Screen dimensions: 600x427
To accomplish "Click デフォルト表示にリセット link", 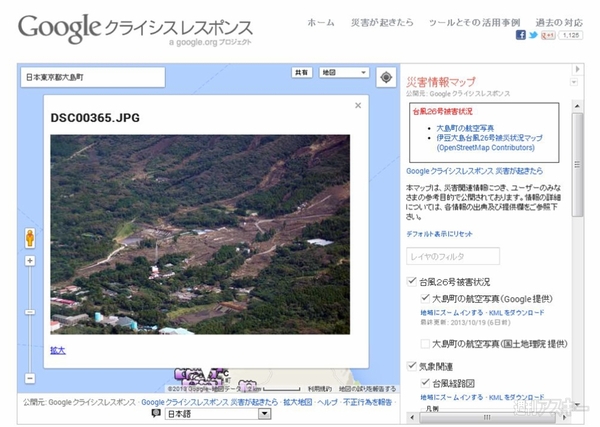I will coord(439,234).
